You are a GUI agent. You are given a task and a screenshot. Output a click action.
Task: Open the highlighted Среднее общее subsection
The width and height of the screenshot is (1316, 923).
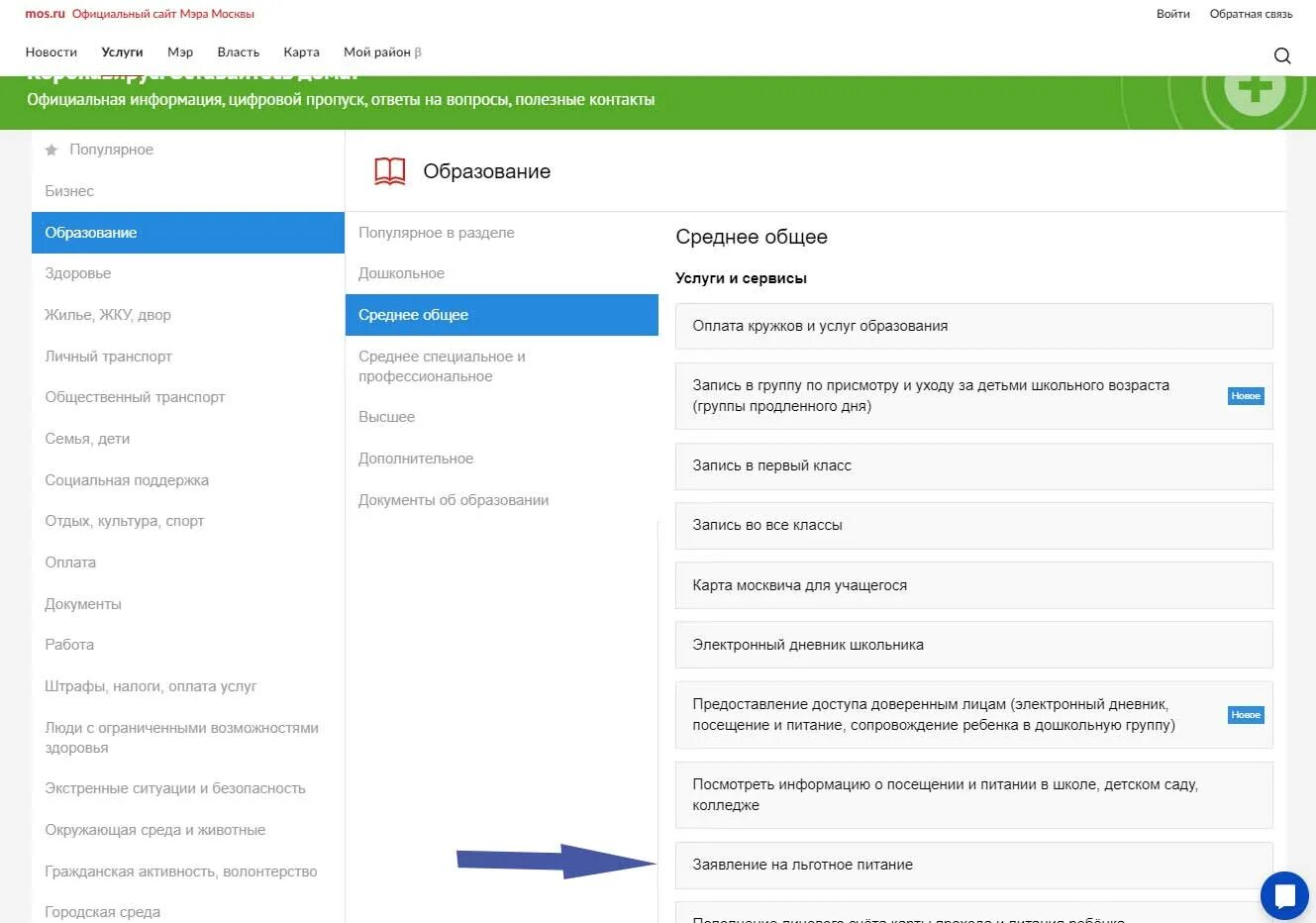502,315
